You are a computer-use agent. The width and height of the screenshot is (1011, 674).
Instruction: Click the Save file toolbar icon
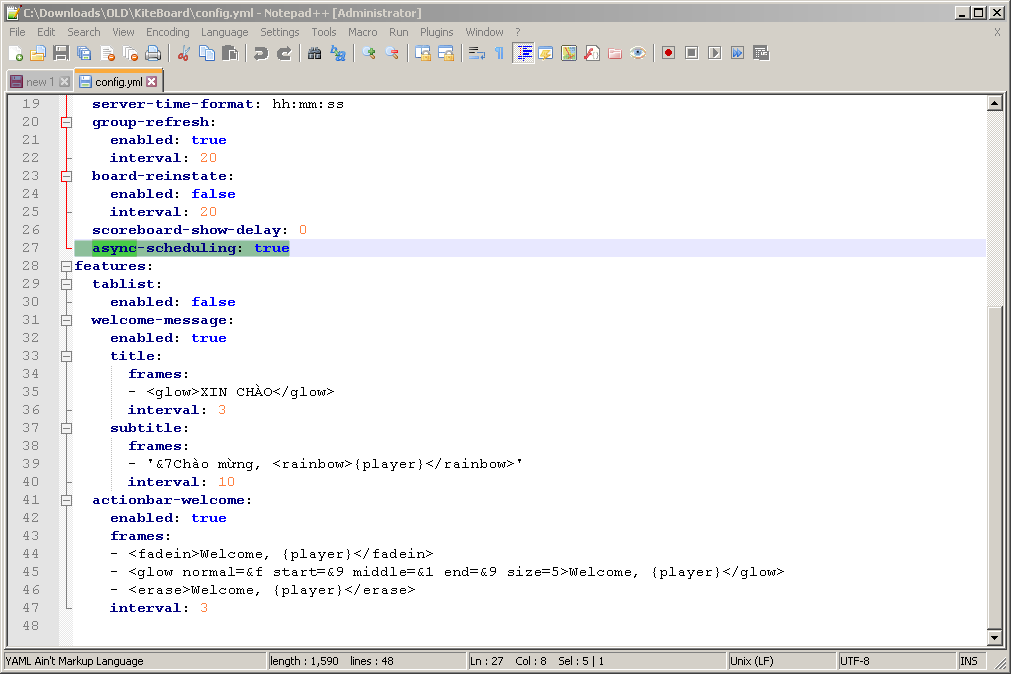(x=61, y=53)
